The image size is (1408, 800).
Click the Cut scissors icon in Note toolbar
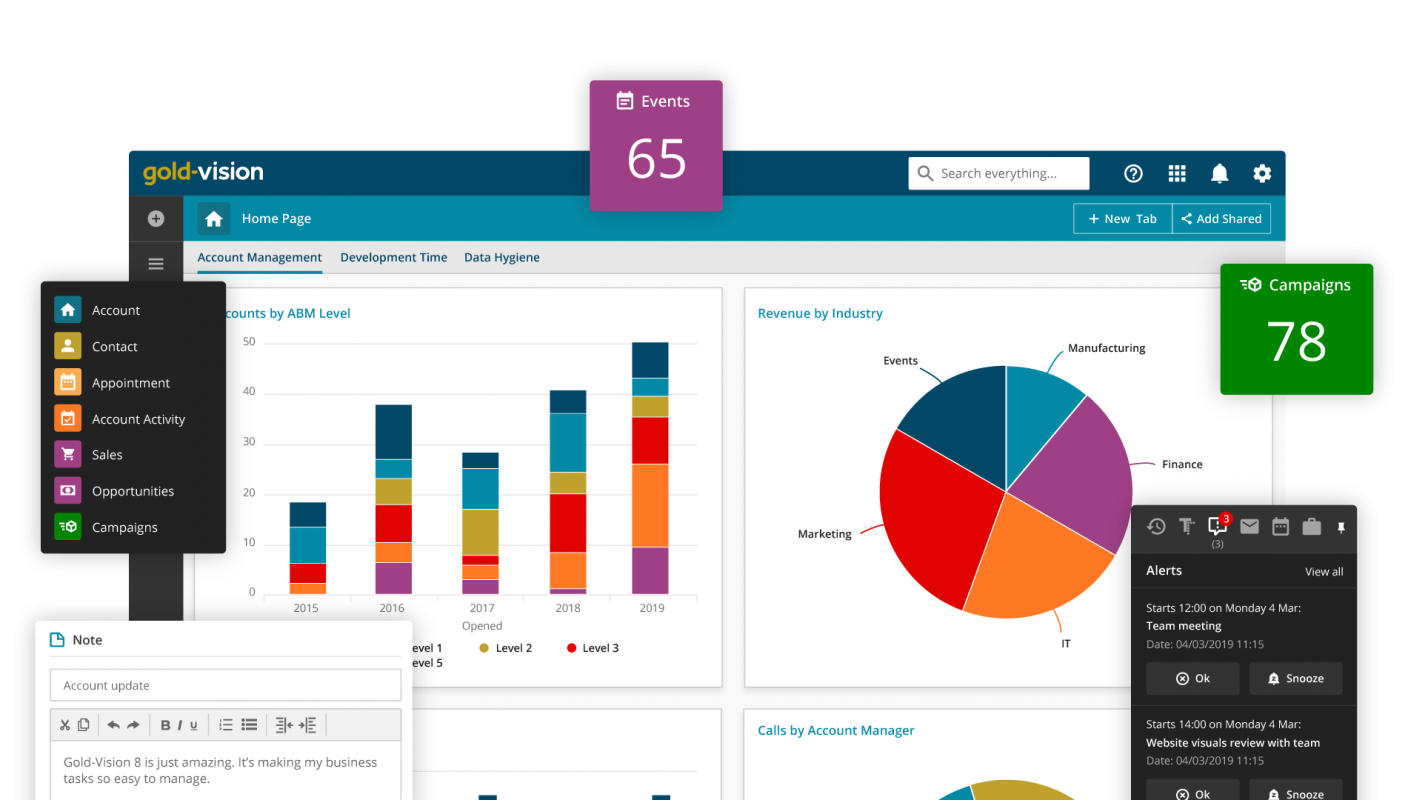(x=65, y=725)
